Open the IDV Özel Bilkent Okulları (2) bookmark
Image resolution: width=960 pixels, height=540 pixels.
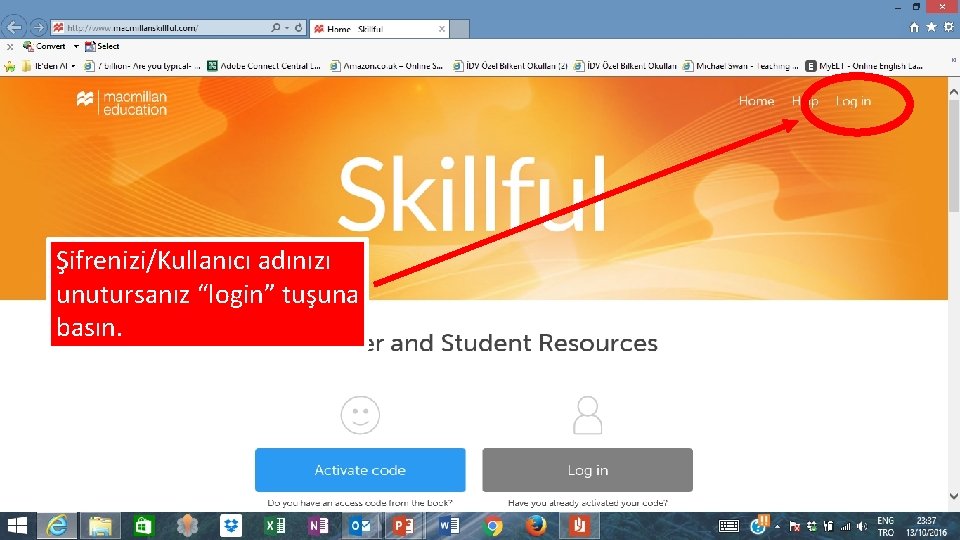pos(510,66)
